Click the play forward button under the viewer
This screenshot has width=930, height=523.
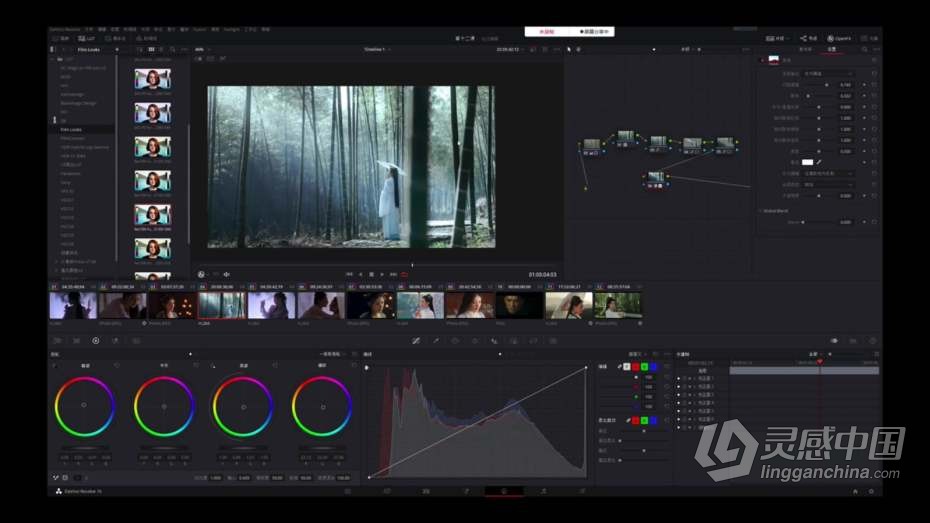coord(382,275)
